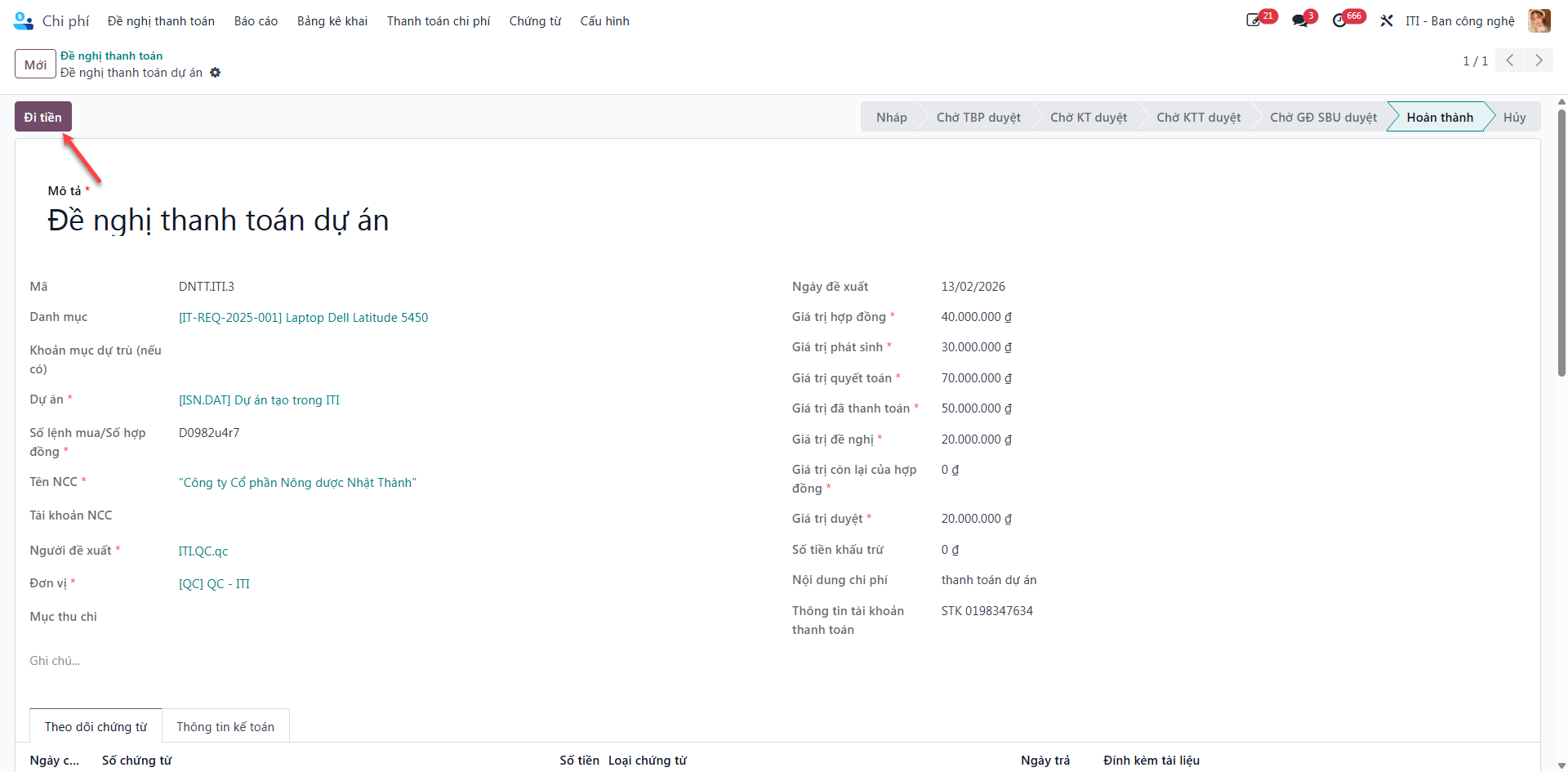Click the STK 0198347634 account text
Screen dimensions: 1568x772
pyautogui.click(x=987, y=611)
